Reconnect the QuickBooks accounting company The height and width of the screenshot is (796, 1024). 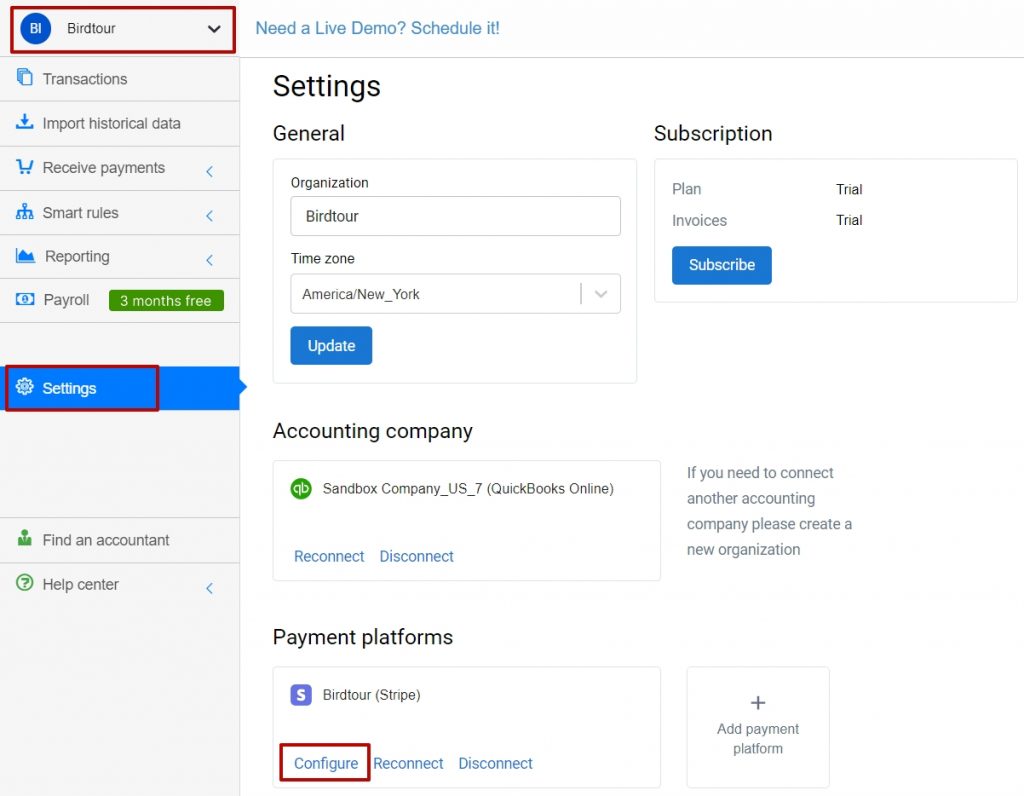[329, 556]
